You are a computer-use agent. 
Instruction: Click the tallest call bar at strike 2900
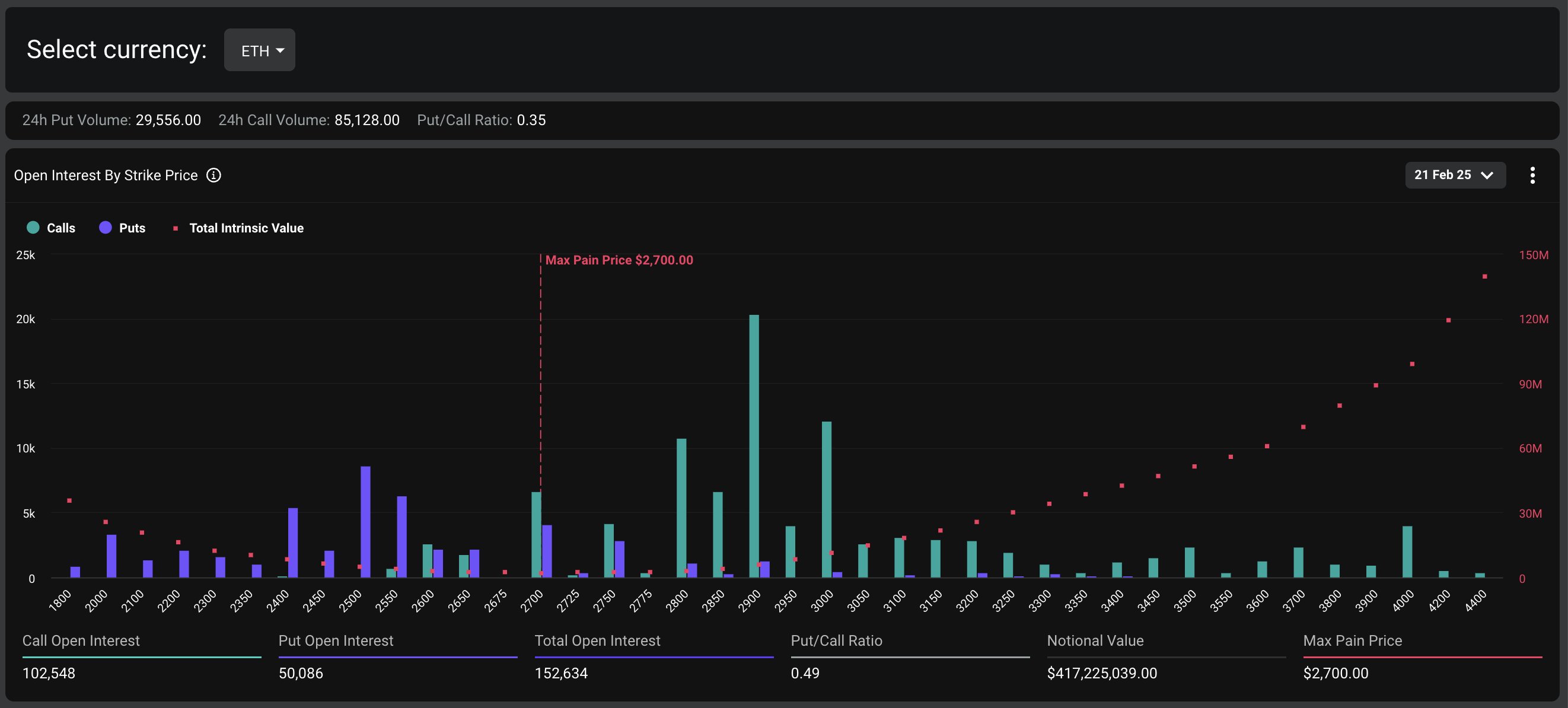[754, 444]
